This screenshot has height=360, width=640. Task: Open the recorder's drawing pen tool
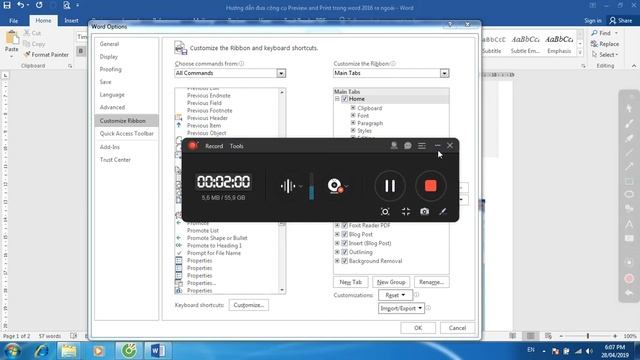[x=443, y=211]
